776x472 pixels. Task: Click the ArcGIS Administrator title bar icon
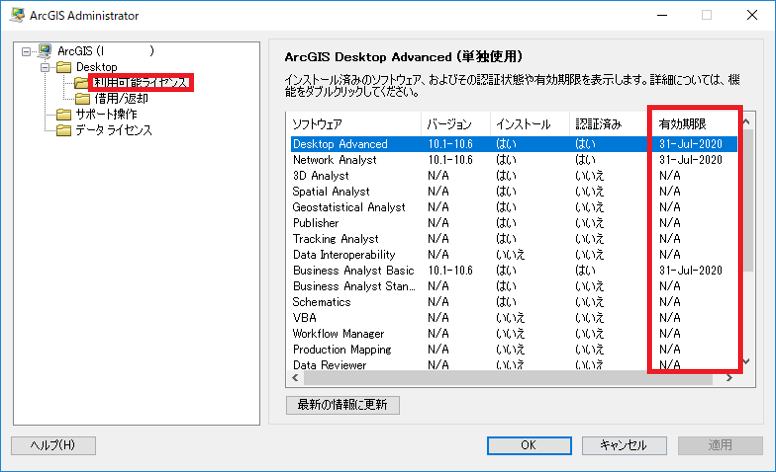click(17, 15)
